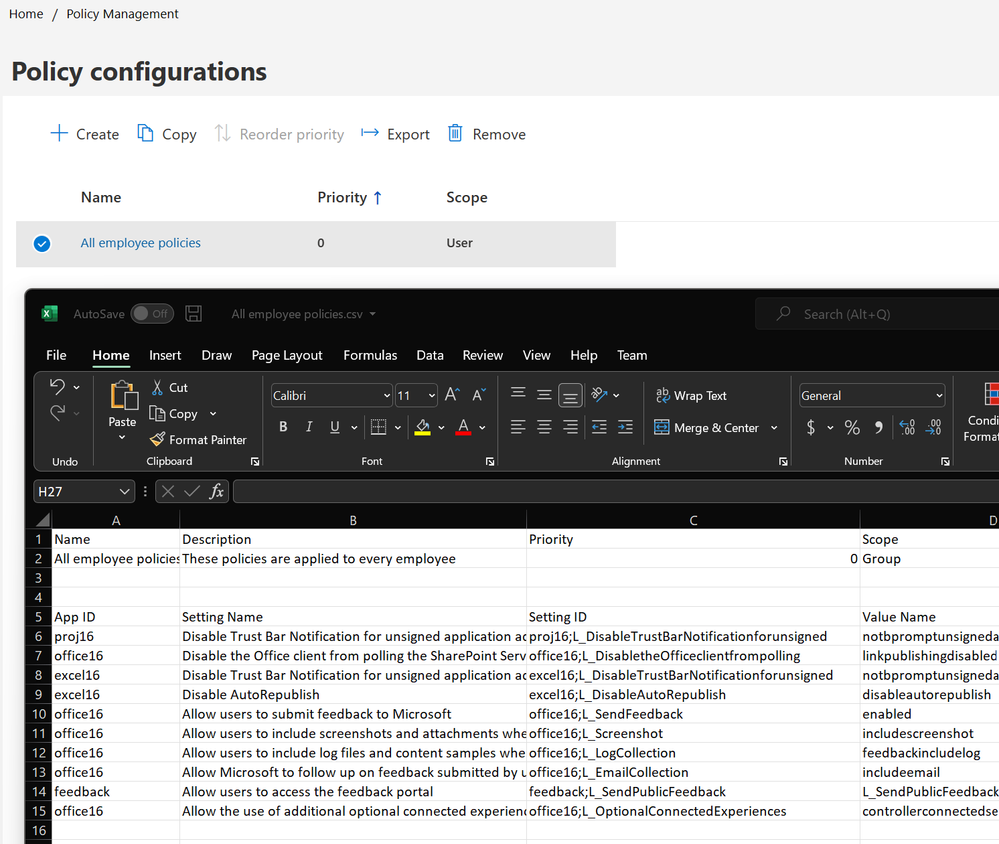Open the Fill Color dropdown arrow
Screen dimensions: 999x844
click(441, 427)
